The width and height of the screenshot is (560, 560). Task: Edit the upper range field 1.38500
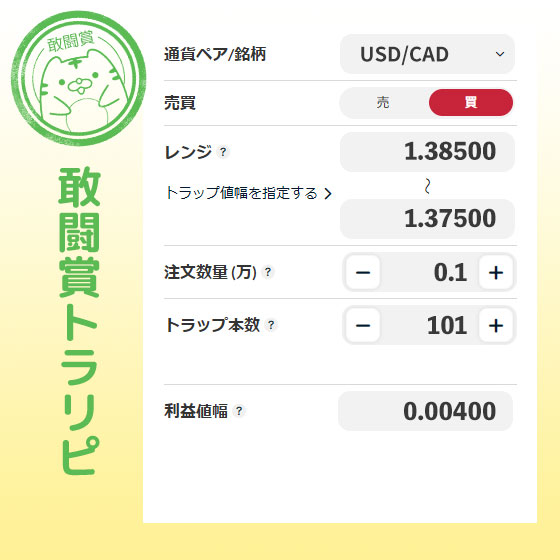point(427,151)
